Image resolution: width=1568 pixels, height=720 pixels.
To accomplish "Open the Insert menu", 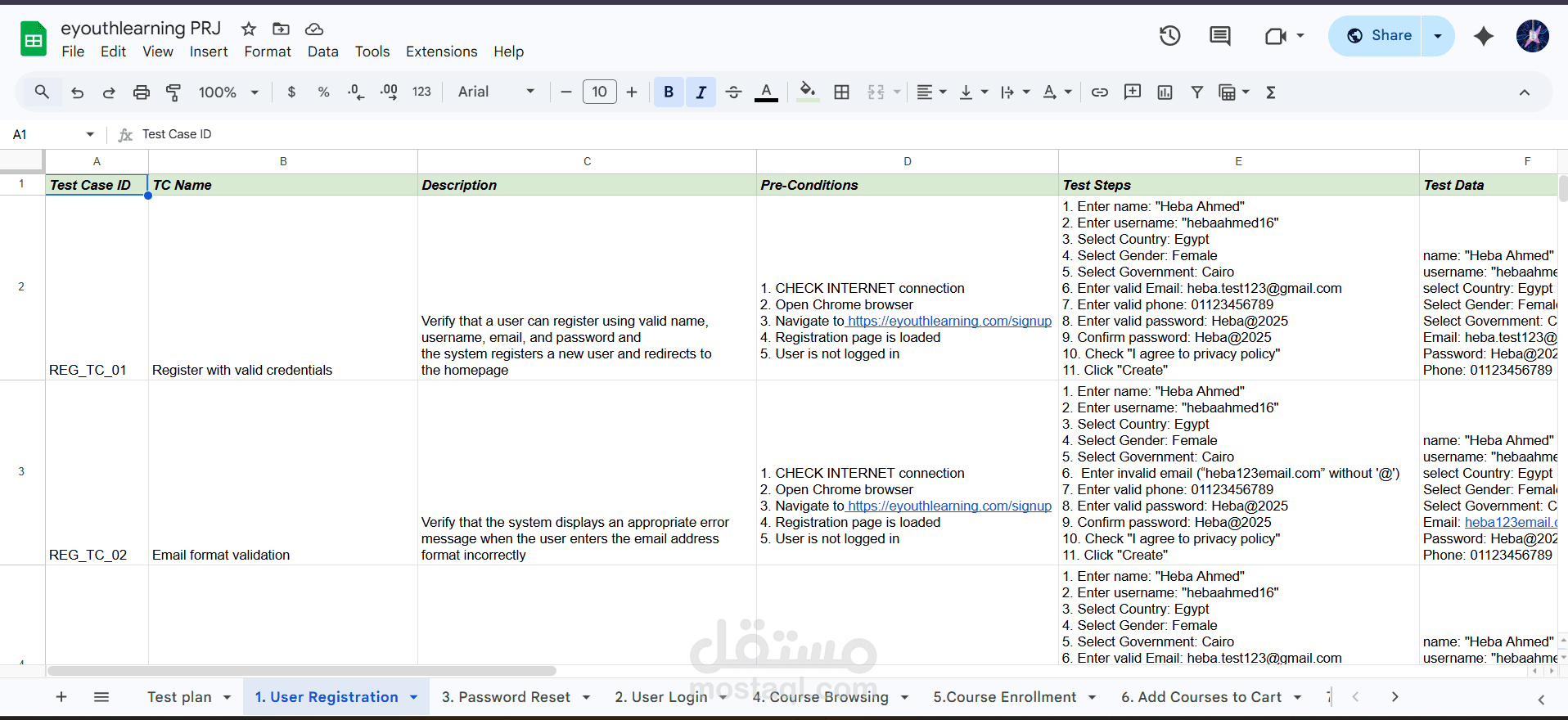I will coord(209,52).
